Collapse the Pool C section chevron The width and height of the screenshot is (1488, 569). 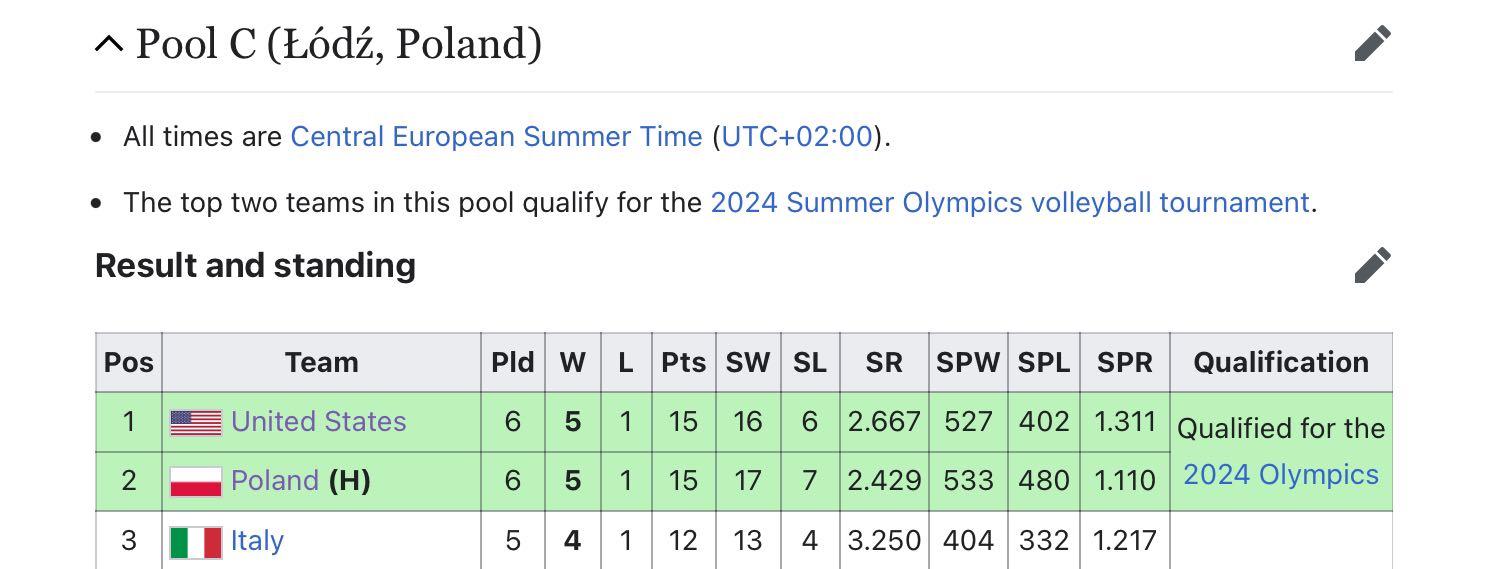(x=109, y=44)
